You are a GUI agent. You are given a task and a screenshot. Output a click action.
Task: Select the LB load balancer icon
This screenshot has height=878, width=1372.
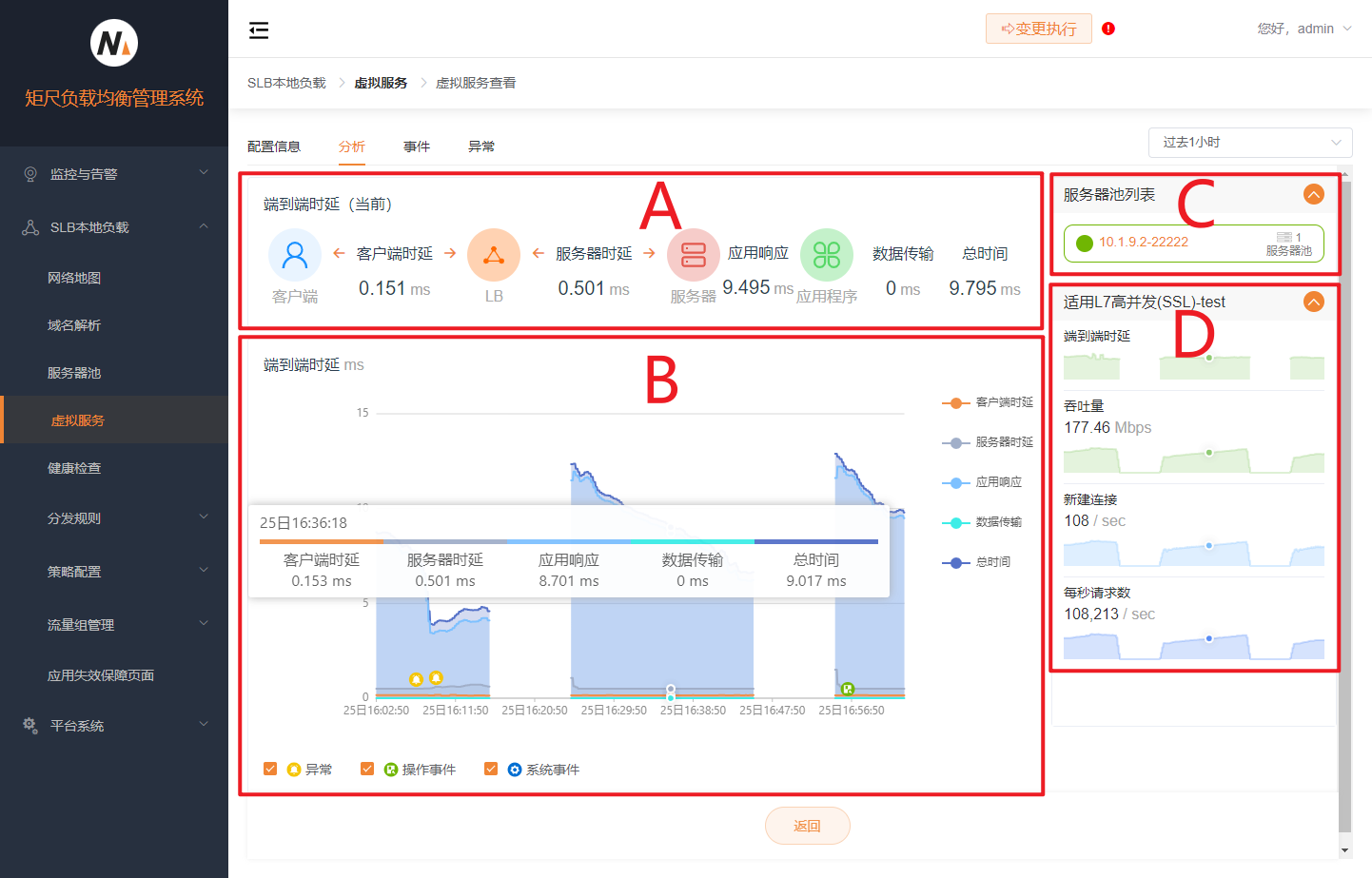click(x=493, y=254)
